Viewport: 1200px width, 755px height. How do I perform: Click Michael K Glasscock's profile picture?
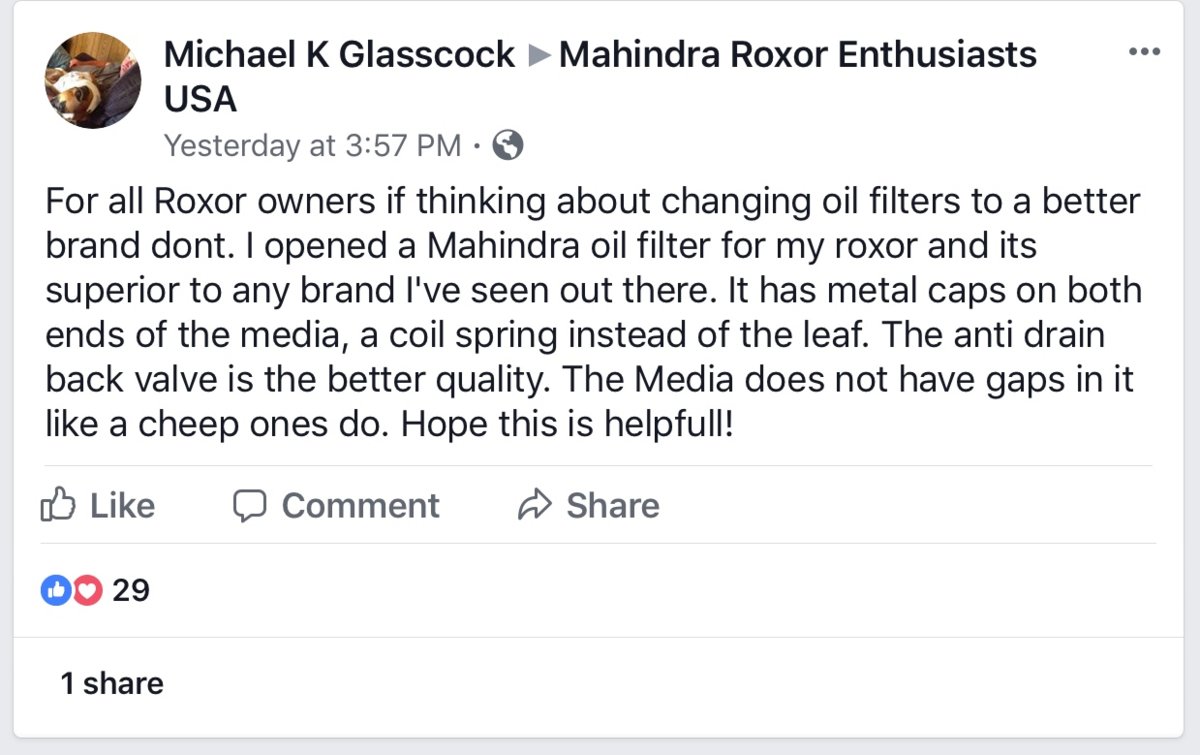93,79
